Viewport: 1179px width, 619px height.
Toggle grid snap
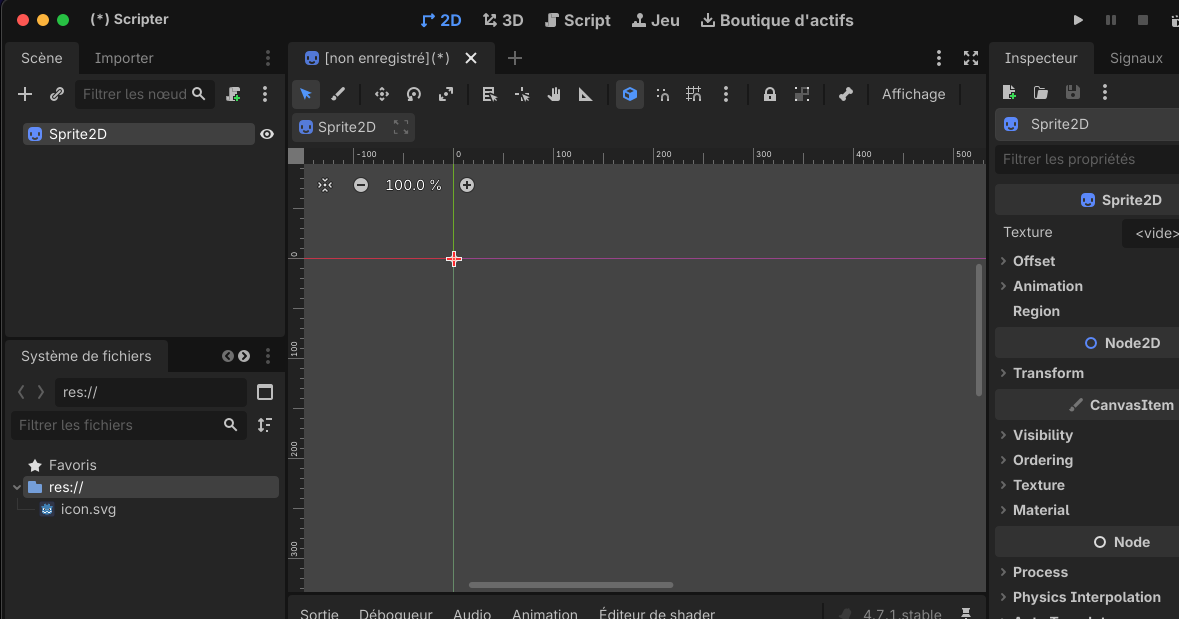click(693, 94)
